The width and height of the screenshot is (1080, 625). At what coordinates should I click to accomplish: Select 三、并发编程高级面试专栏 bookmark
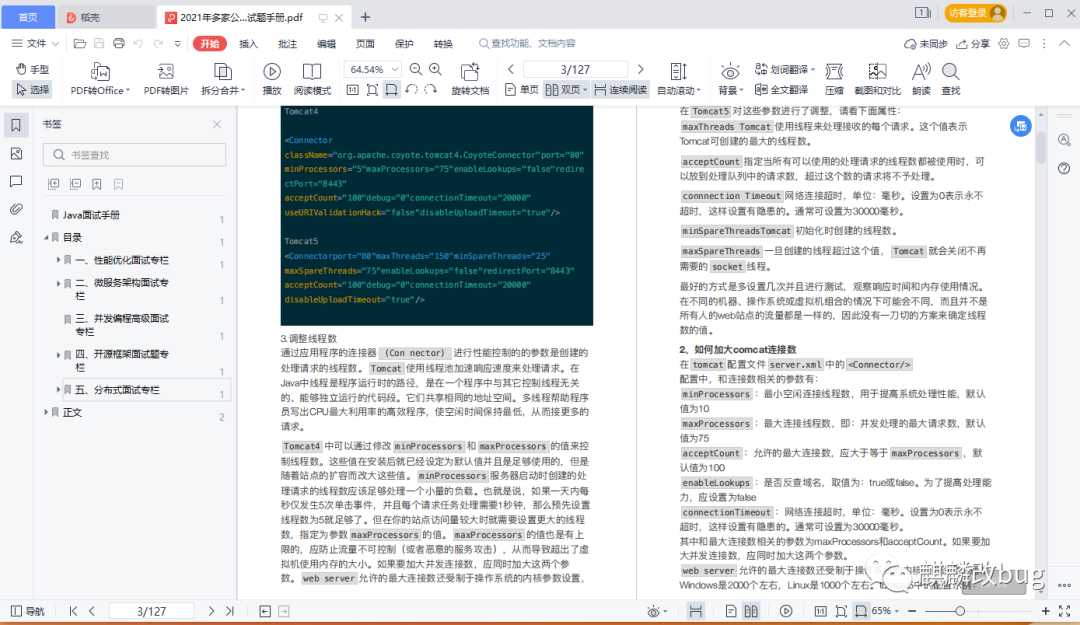click(x=121, y=325)
